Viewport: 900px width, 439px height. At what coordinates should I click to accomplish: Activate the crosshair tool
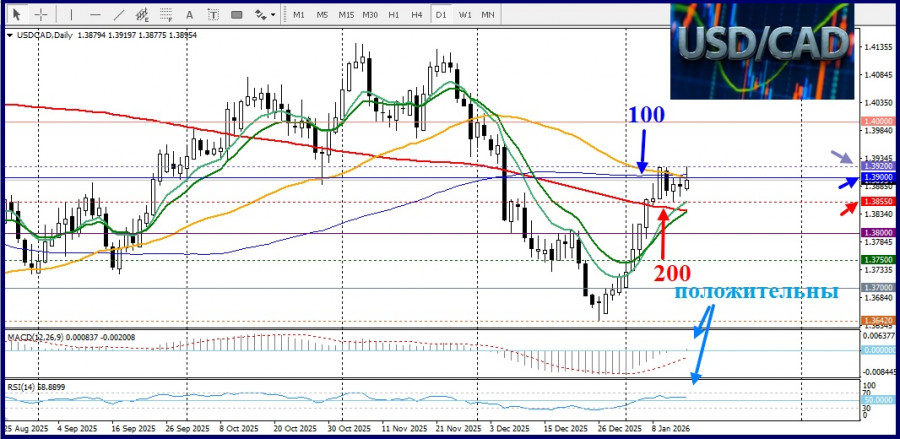pyautogui.click(x=40, y=15)
